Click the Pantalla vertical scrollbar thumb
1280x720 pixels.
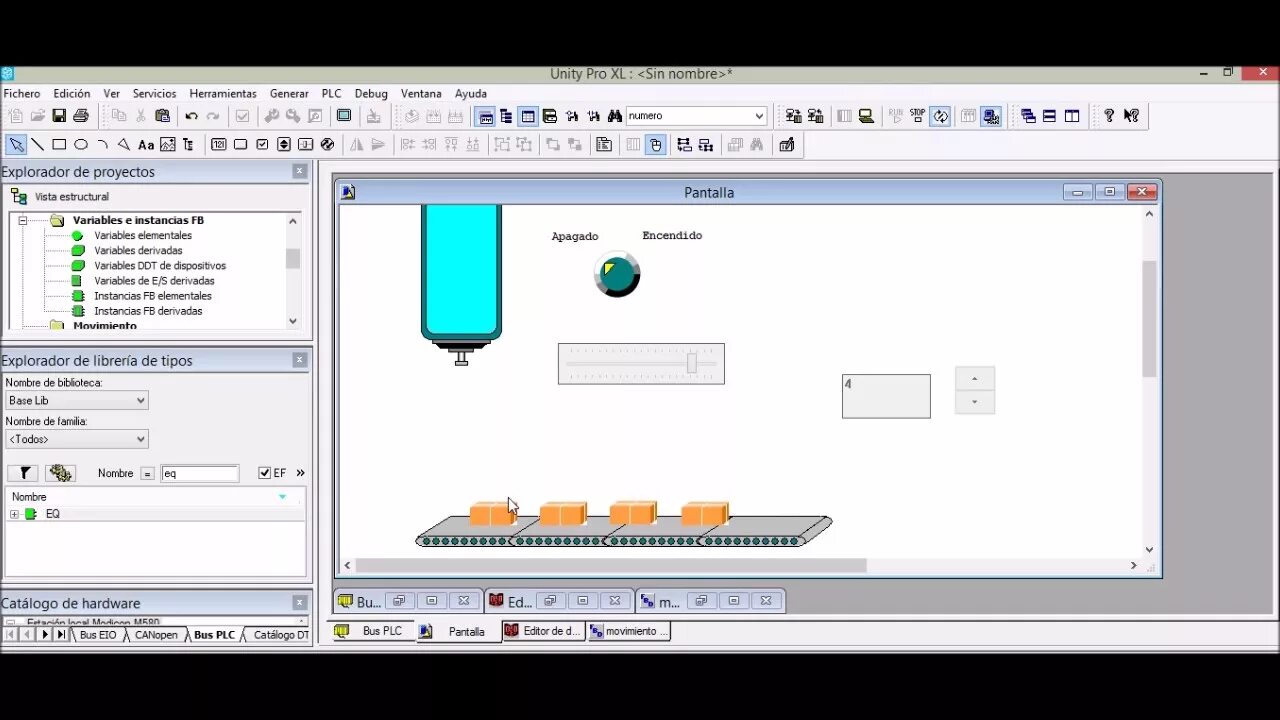1149,318
